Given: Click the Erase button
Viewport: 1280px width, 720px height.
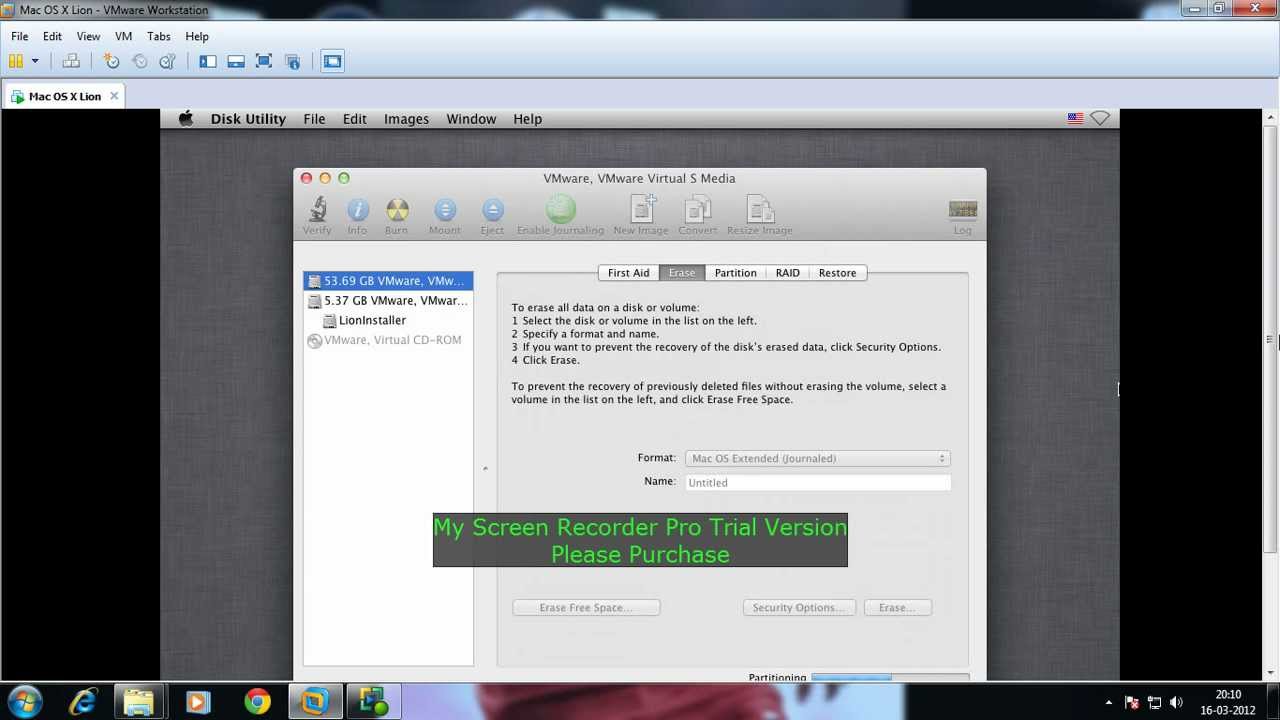Looking at the screenshot, I should point(897,607).
